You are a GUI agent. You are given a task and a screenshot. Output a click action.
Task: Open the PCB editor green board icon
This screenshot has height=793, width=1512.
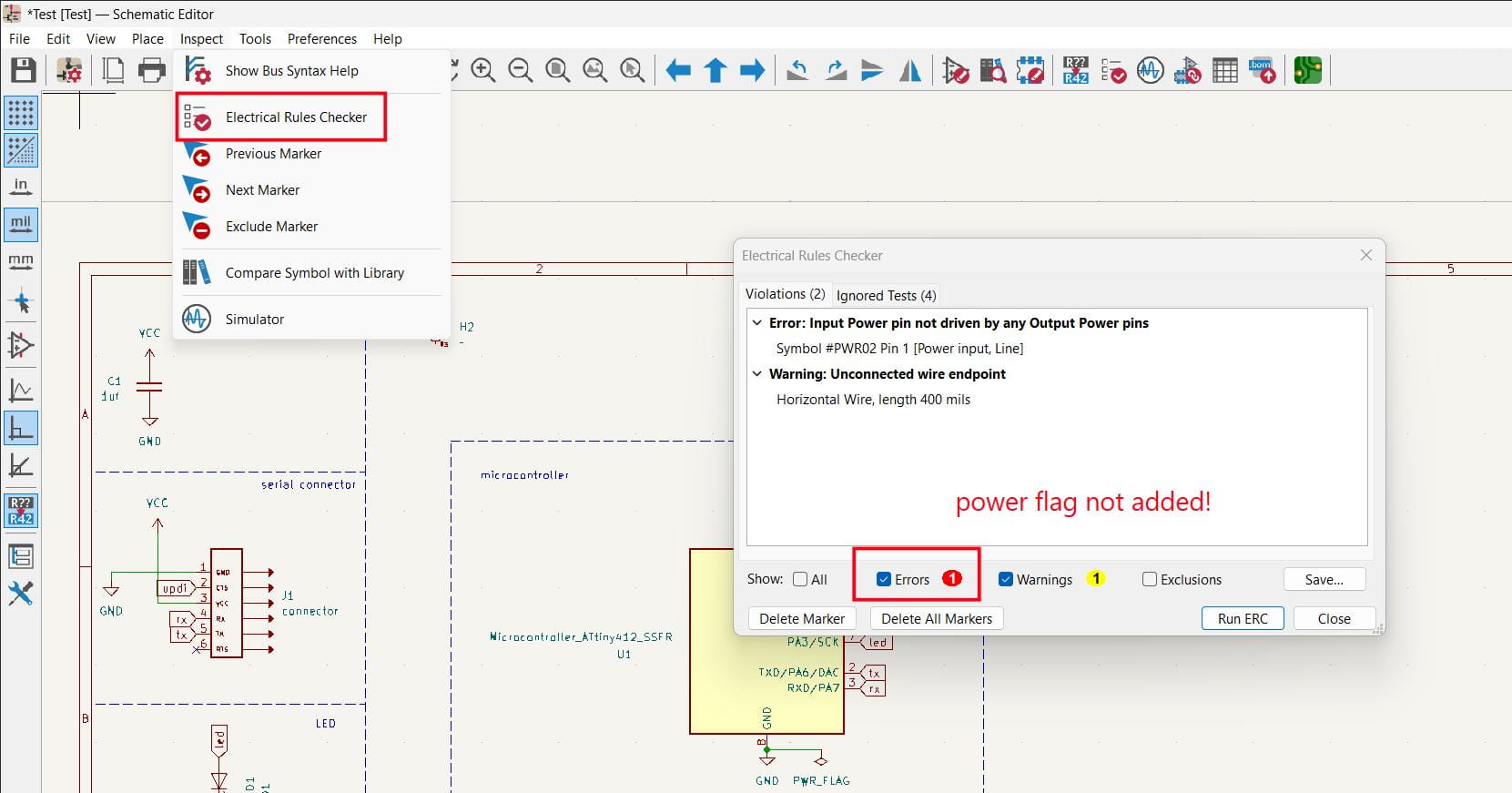[x=1307, y=70]
